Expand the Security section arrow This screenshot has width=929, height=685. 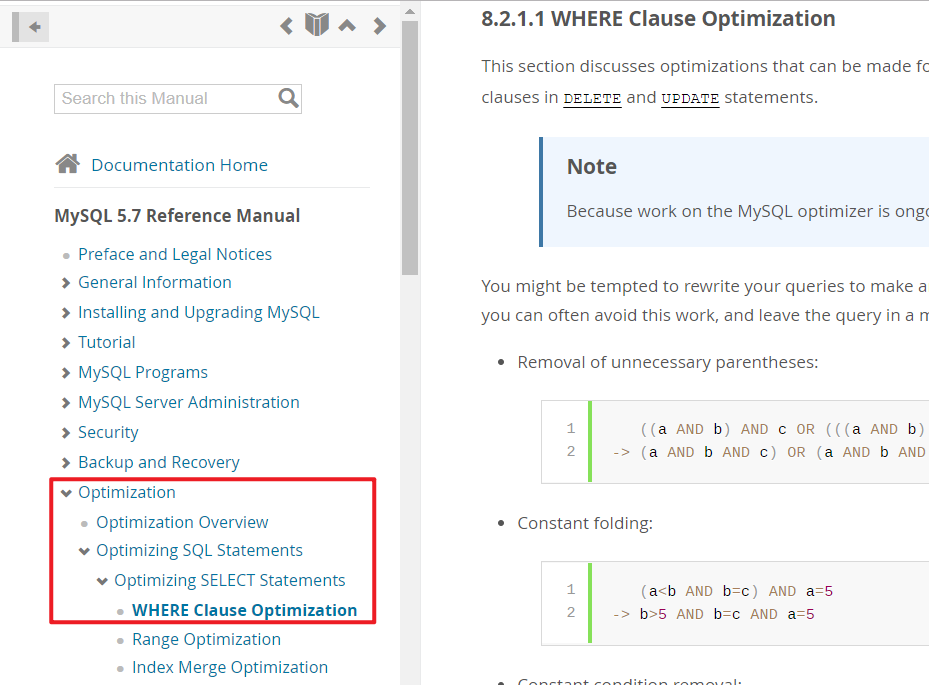66,433
